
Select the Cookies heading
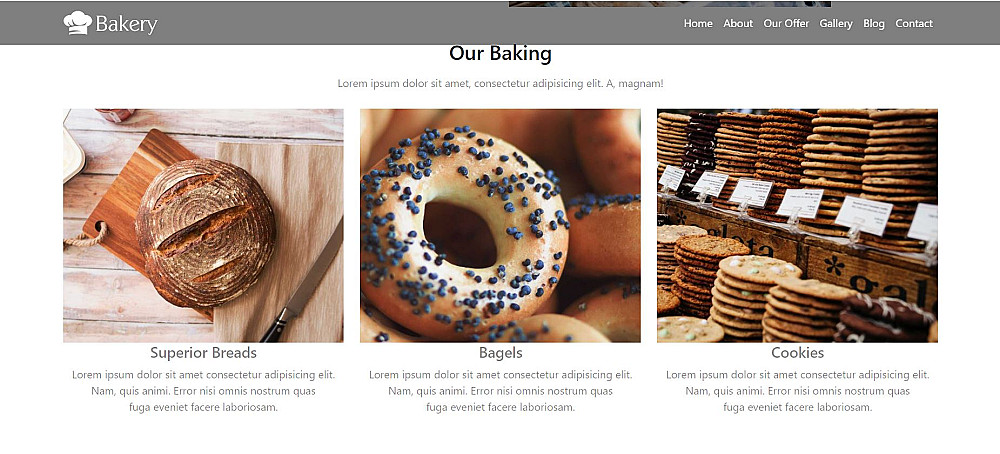coord(797,353)
